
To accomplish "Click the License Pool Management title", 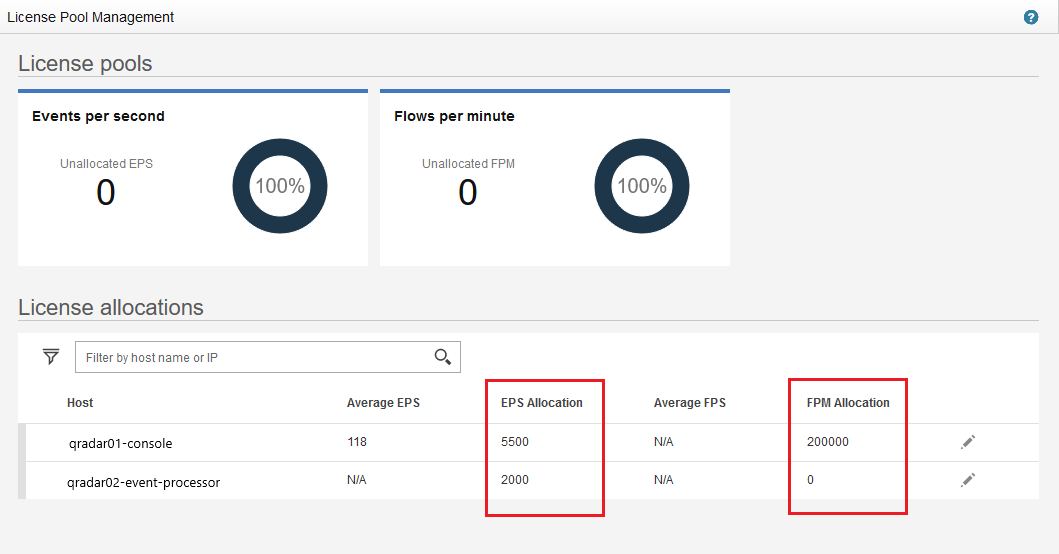I will coord(91,18).
